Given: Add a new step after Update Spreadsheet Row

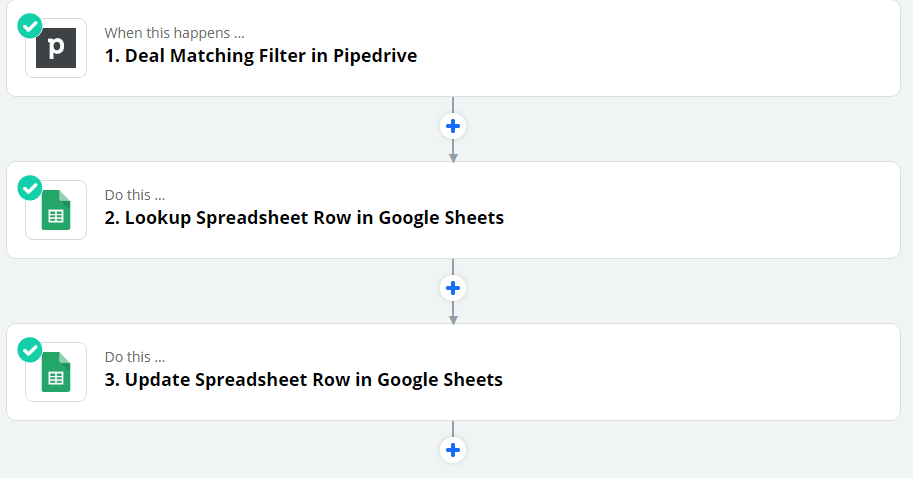Looking at the screenshot, I should coord(453,450).
